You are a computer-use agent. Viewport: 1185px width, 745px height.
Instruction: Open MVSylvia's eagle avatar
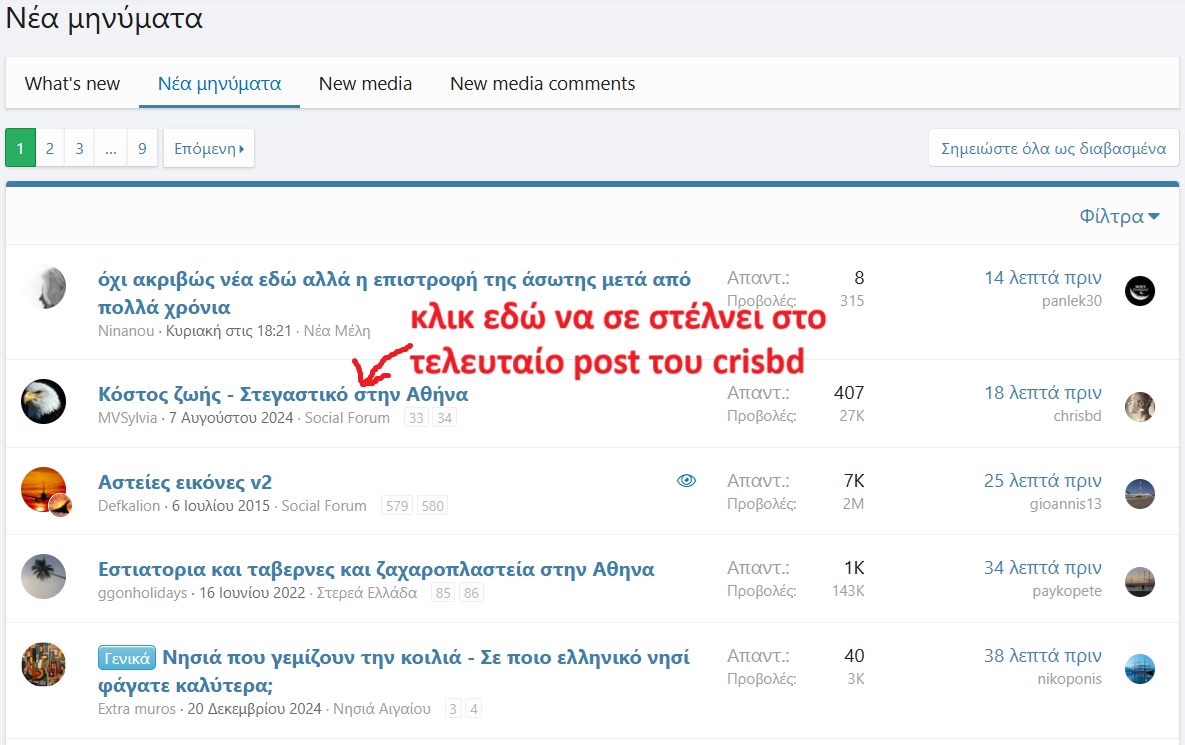tap(43, 401)
